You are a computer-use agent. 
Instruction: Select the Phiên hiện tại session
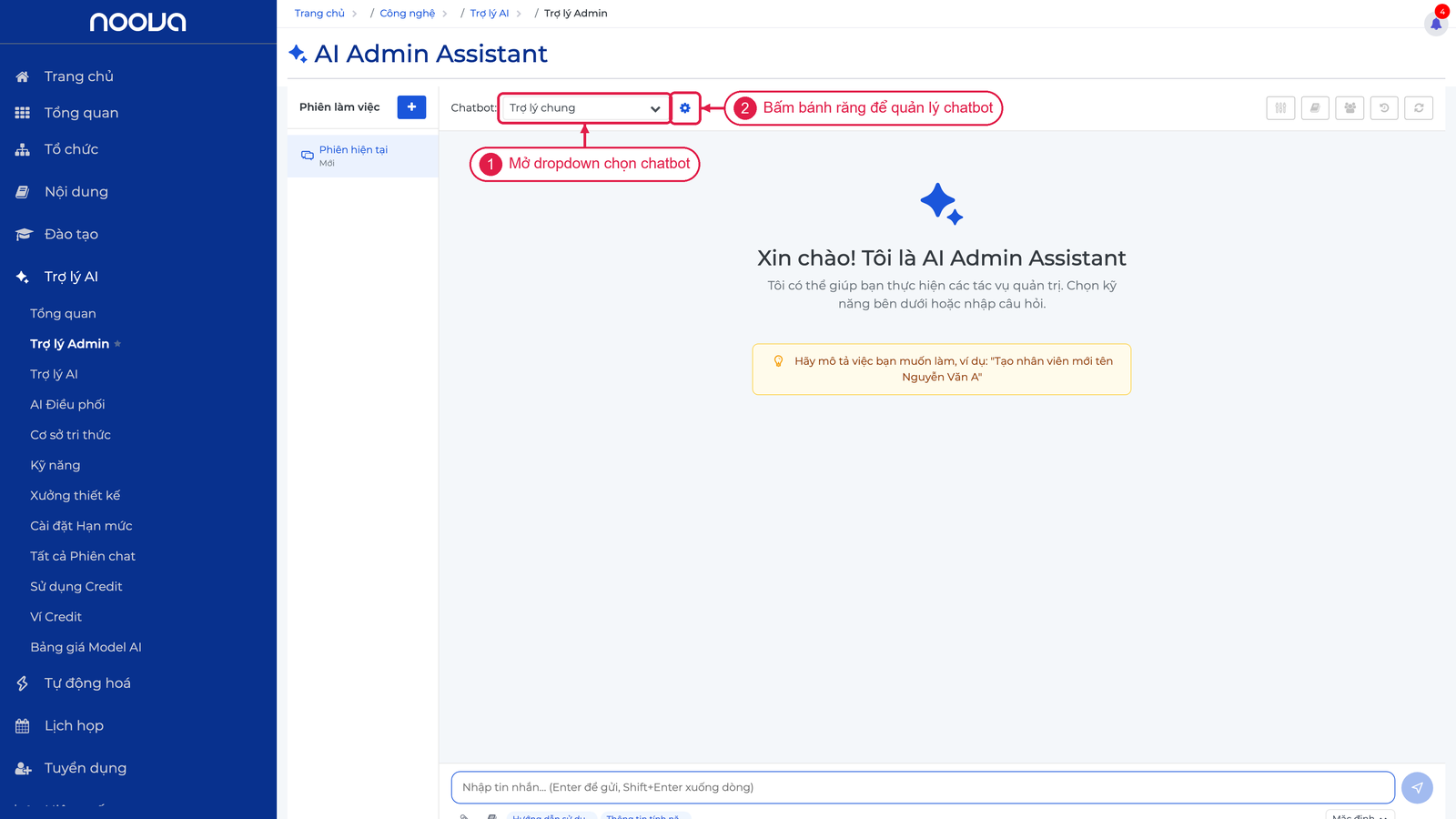point(362,156)
